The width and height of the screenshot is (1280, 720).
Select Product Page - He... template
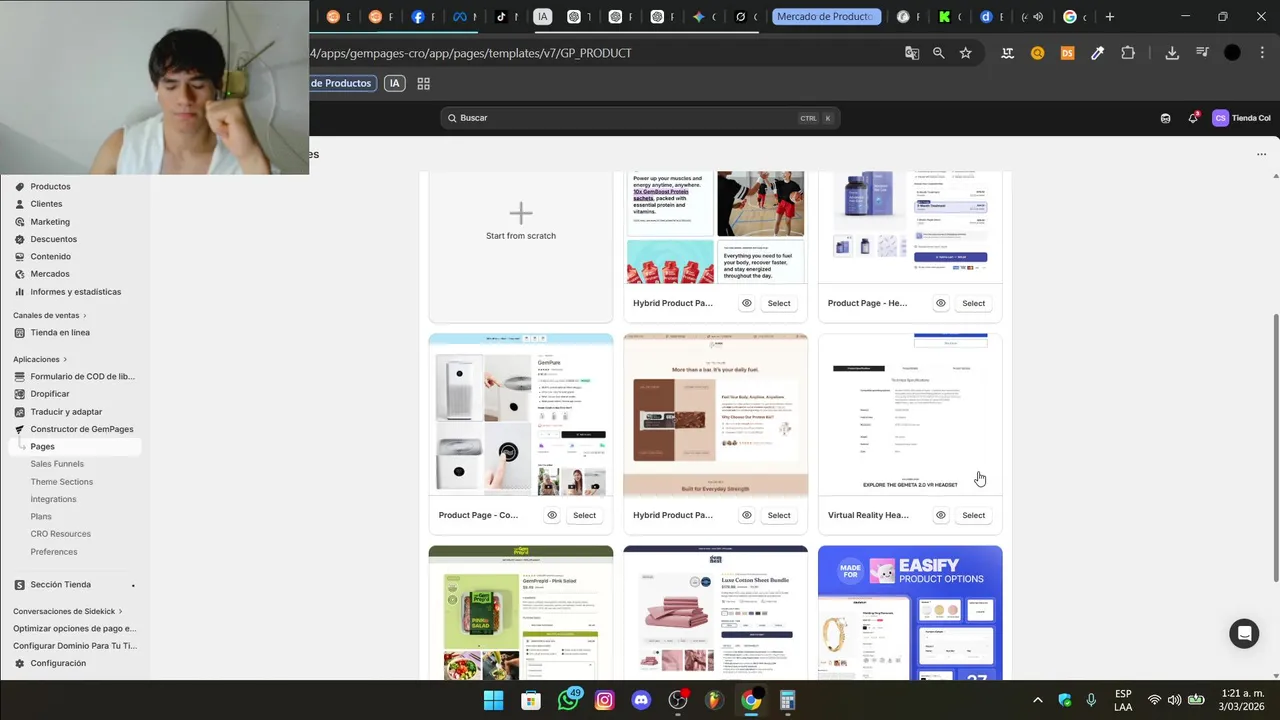(x=973, y=303)
